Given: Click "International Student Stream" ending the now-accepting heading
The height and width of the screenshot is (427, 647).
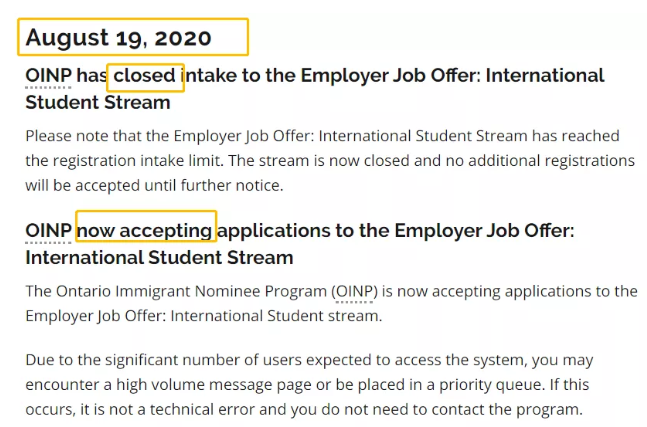Looking at the screenshot, I should pos(159,257).
